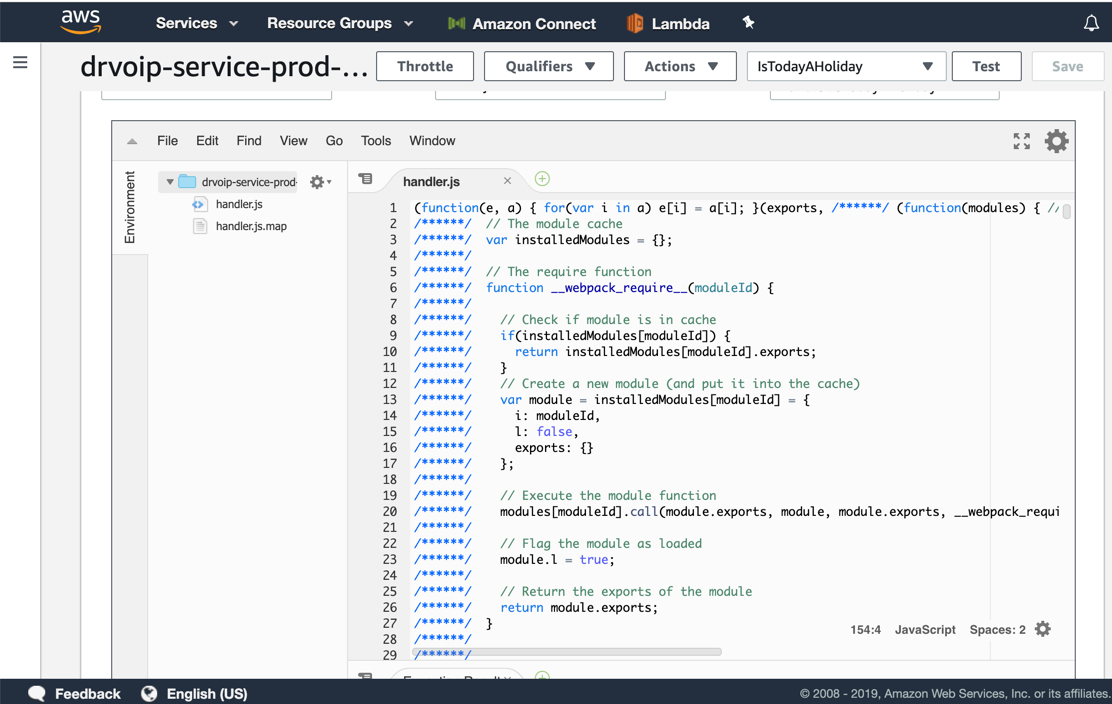Open the Find menu

(x=249, y=140)
